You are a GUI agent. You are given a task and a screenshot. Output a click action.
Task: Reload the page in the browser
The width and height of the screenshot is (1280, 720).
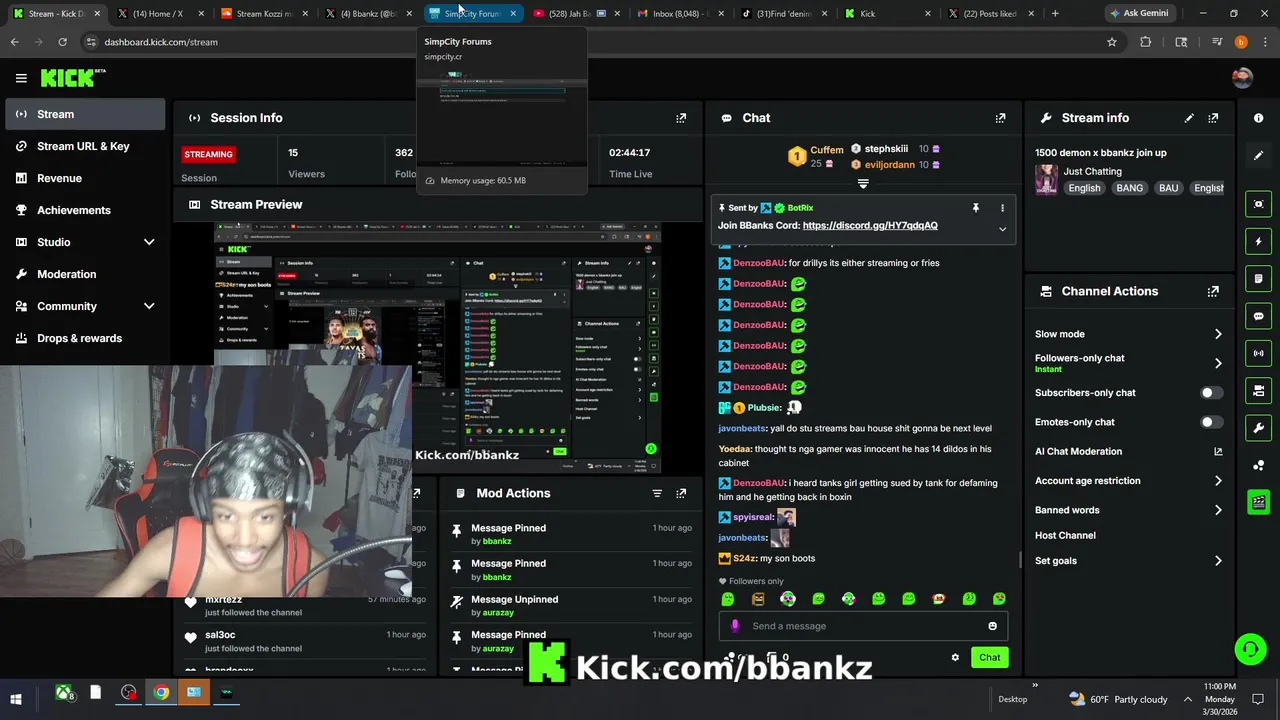point(62,42)
